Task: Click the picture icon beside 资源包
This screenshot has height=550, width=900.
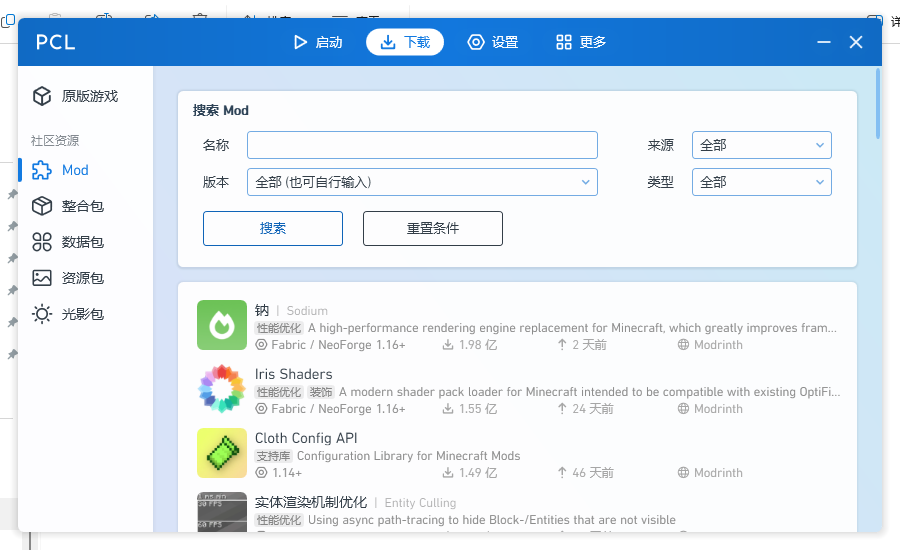Action: [x=42, y=278]
